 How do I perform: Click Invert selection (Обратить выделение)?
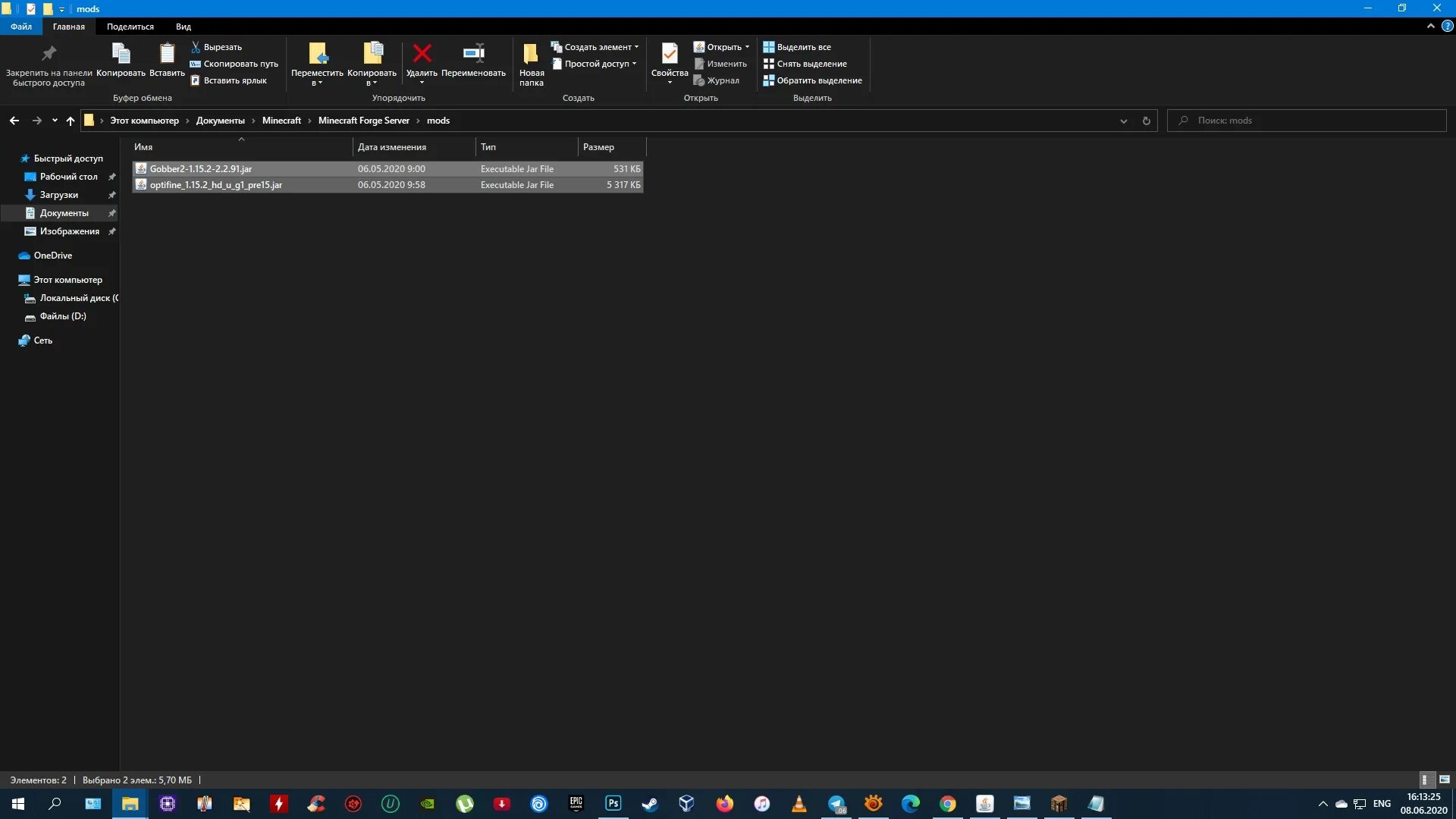pos(819,80)
